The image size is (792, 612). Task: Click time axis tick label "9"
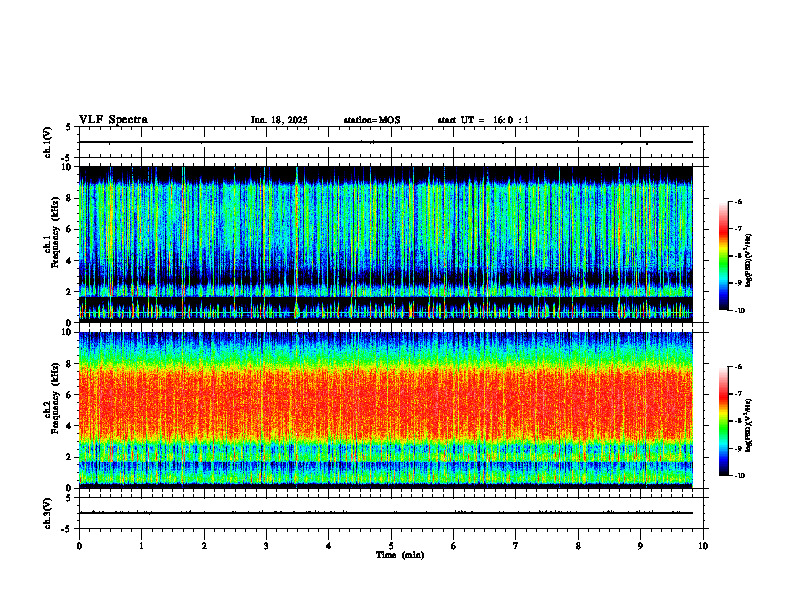(x=640, y=546)
